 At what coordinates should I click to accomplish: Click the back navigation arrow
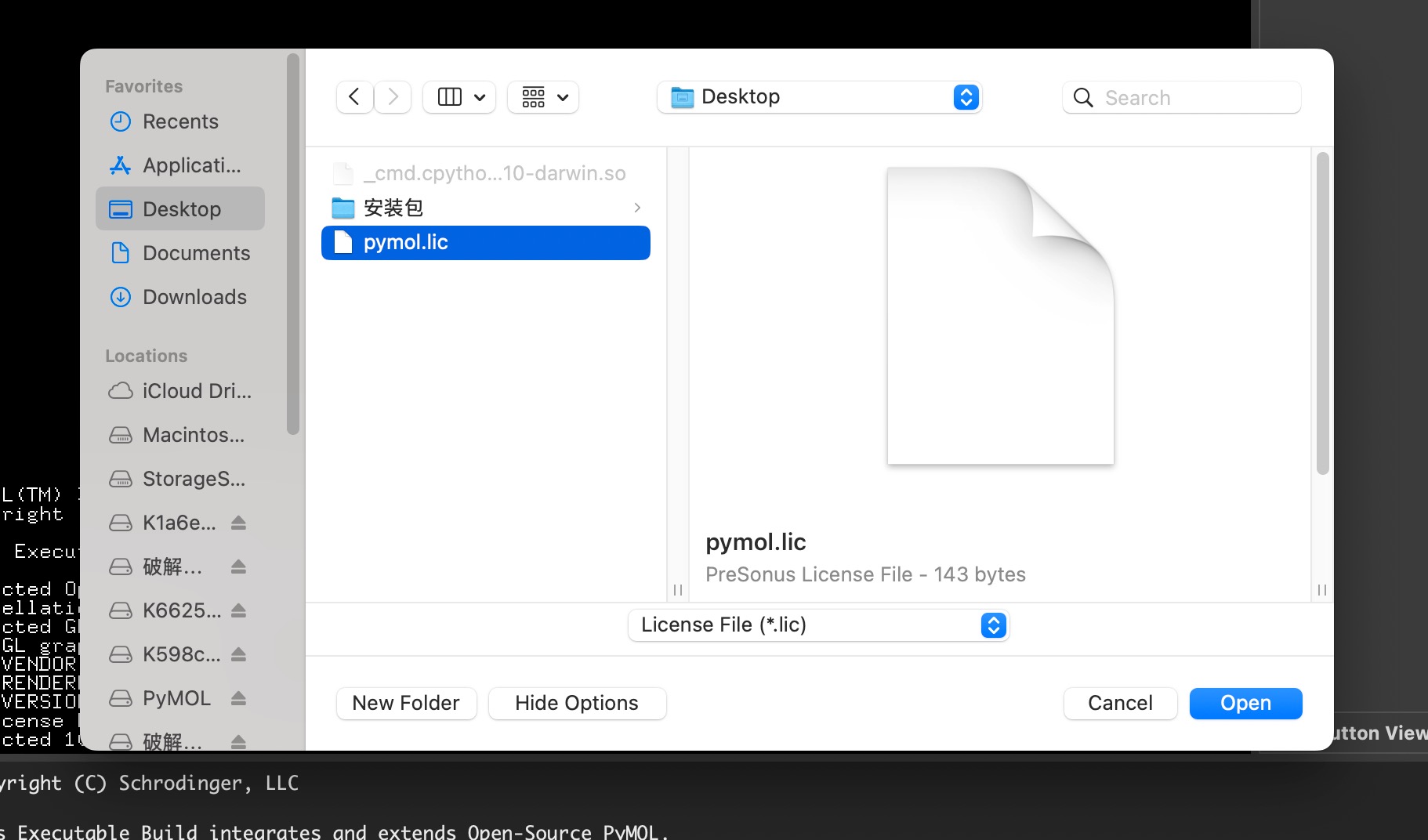354,97
